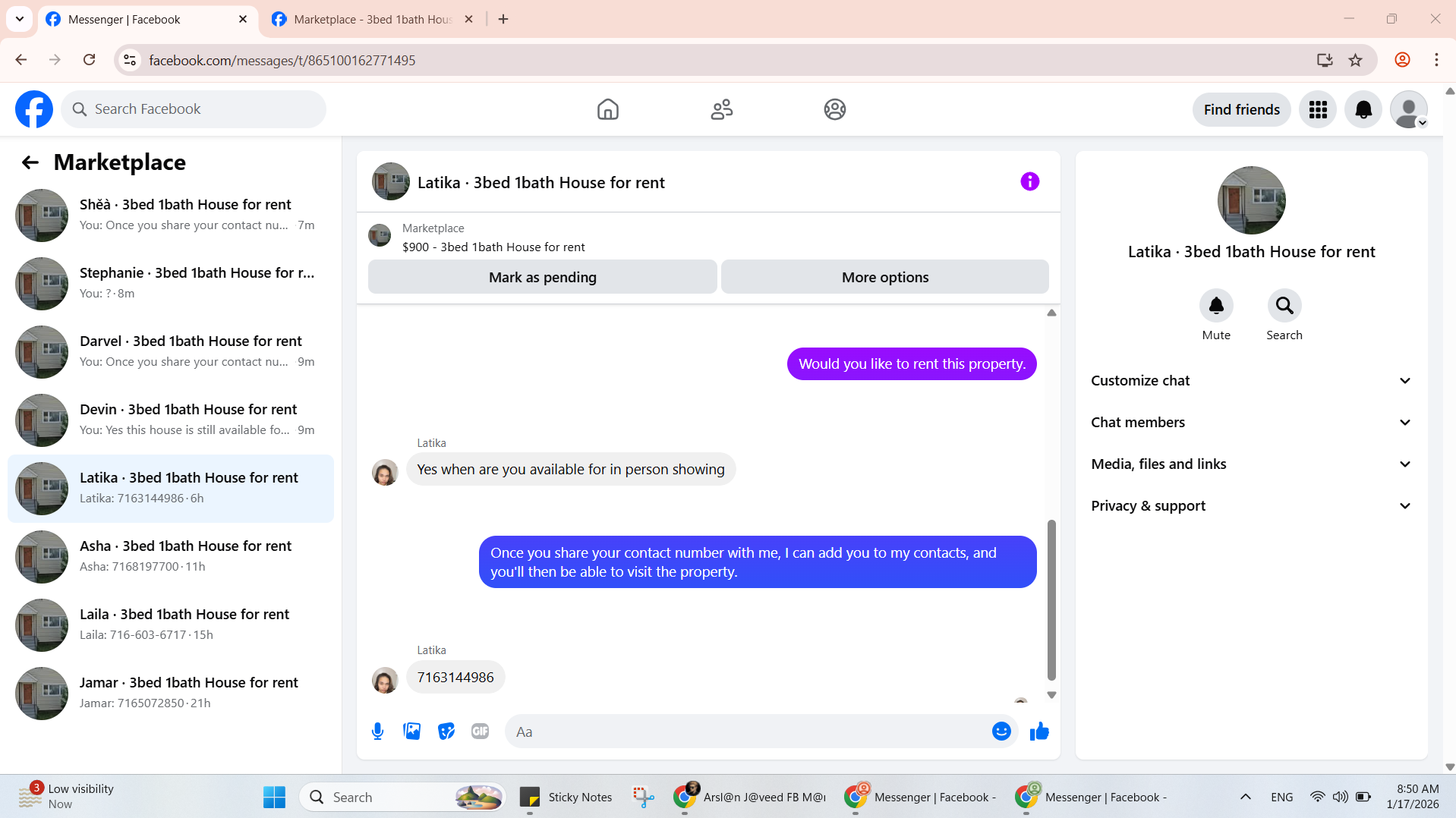Viewport: 1456px width, 818px height.
Task: Open the emoji picker in message box
Action: (x=1001, y=731)
